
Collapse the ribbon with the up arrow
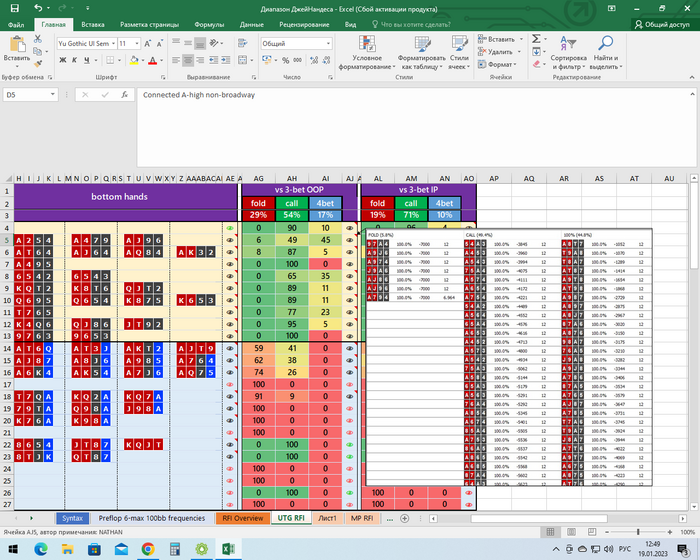(692, 77)
